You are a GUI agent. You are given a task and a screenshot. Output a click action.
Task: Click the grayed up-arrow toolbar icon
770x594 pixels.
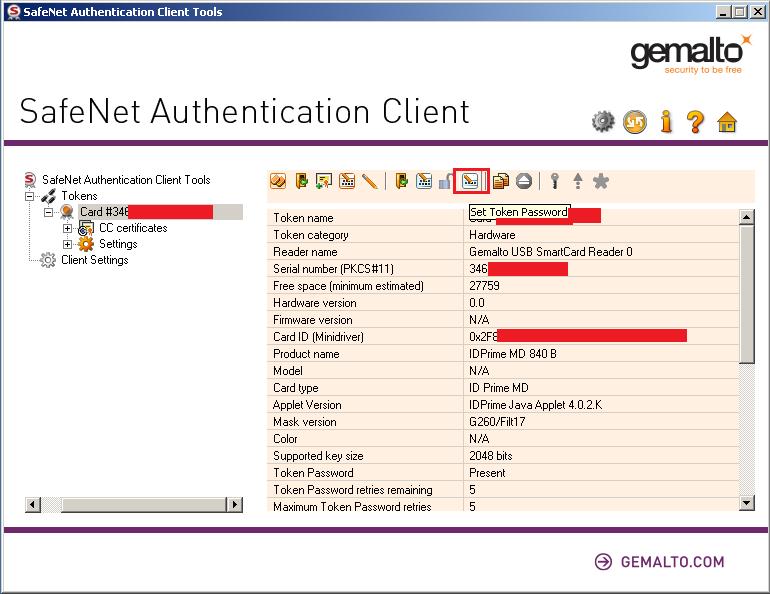[x=578, y=181]
